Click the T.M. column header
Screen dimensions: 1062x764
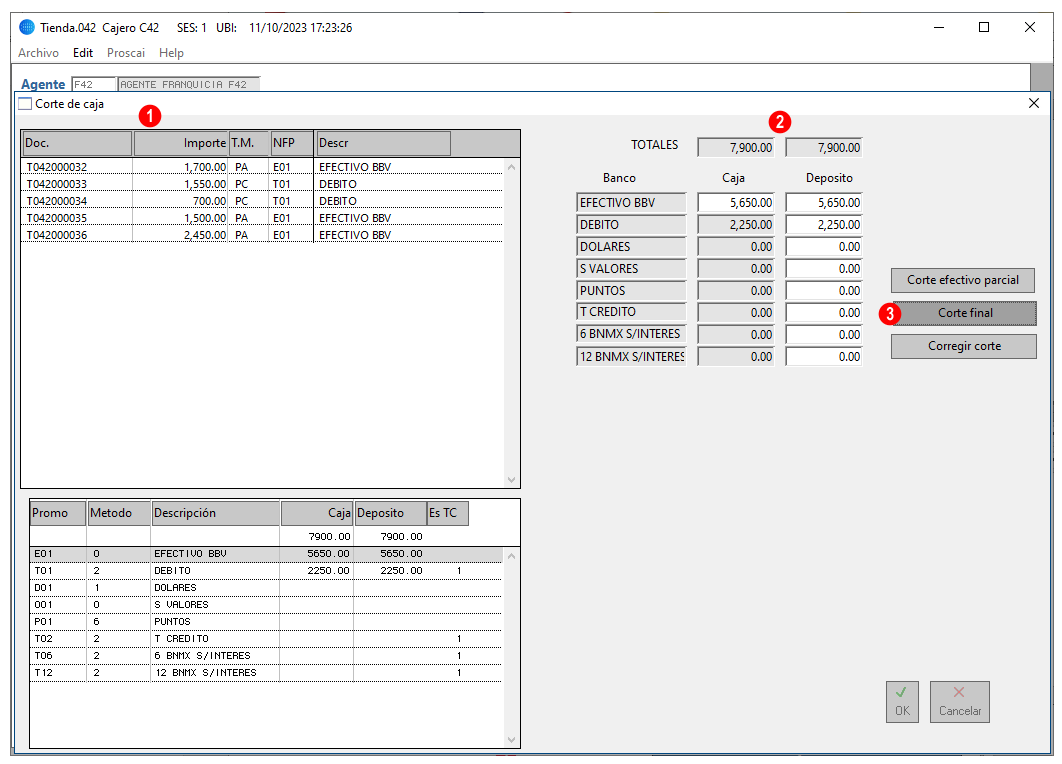[249, 143]
